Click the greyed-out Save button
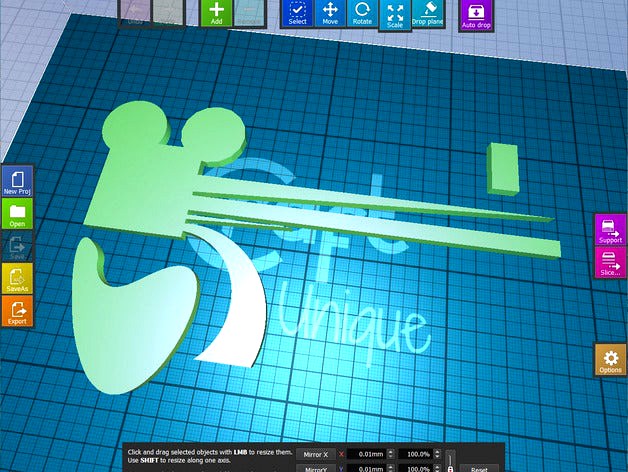628x472 pixels. pos(17,246)
